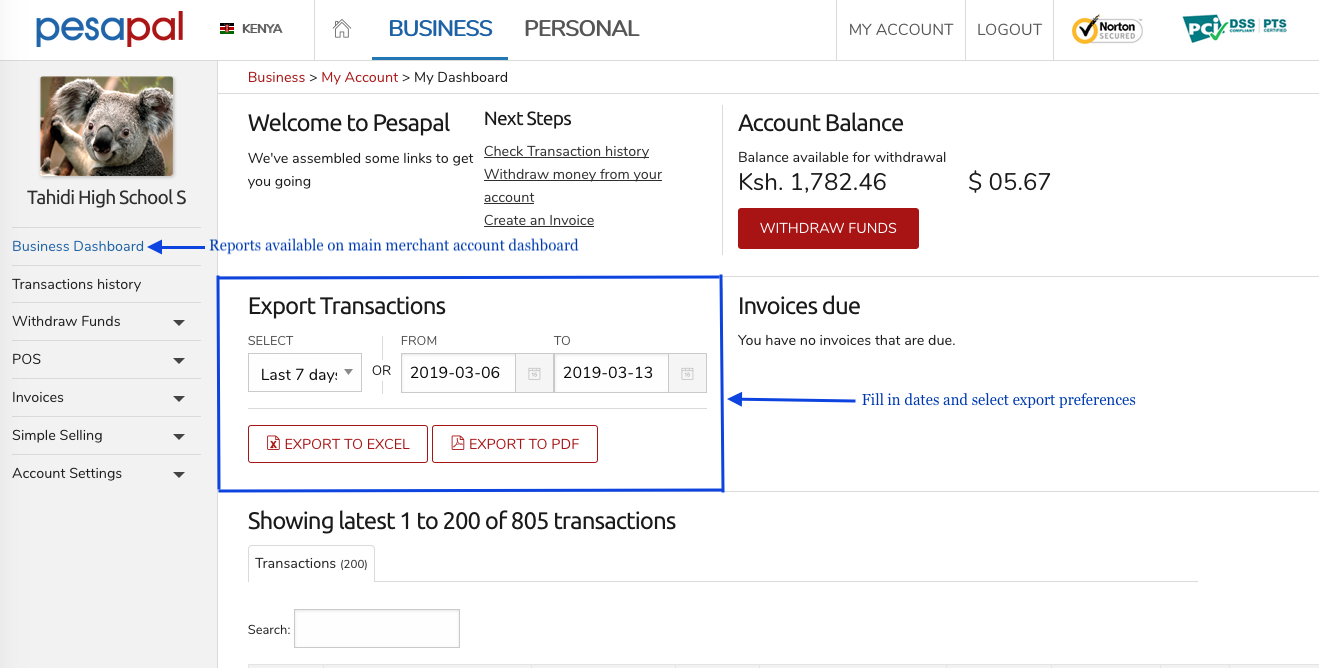
Task: Click the Account Balance heading
Action: 821,123
